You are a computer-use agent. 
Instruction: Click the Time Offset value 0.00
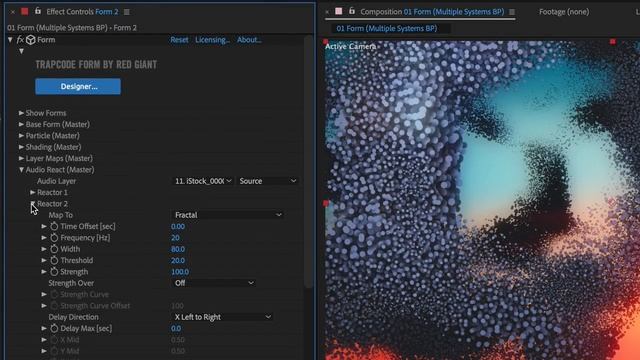click(178, 226)
